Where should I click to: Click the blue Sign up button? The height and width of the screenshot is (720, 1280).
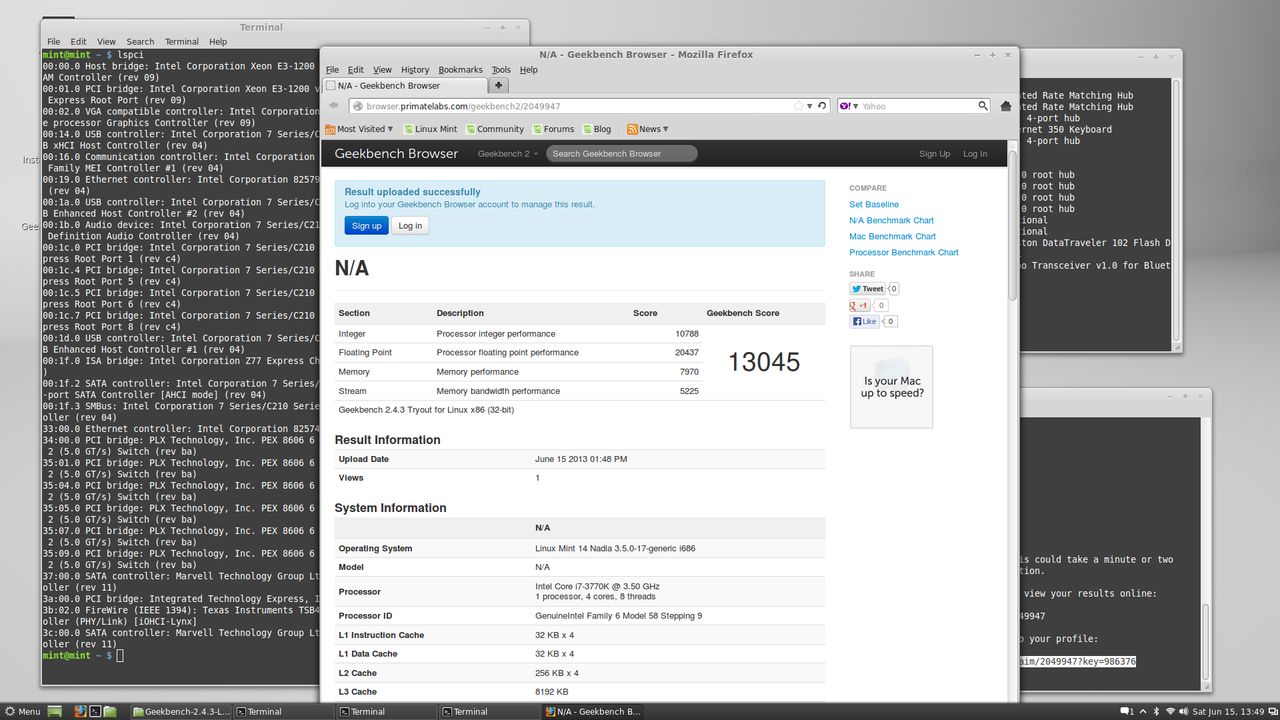click(366, 226)
